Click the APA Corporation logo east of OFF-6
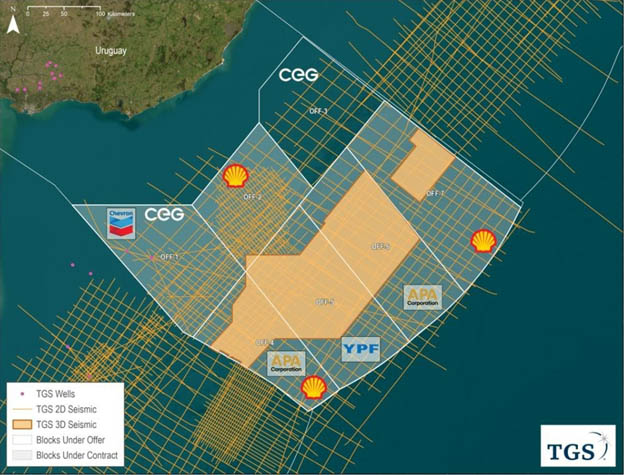The image size is (624, 475). point(423,297)
